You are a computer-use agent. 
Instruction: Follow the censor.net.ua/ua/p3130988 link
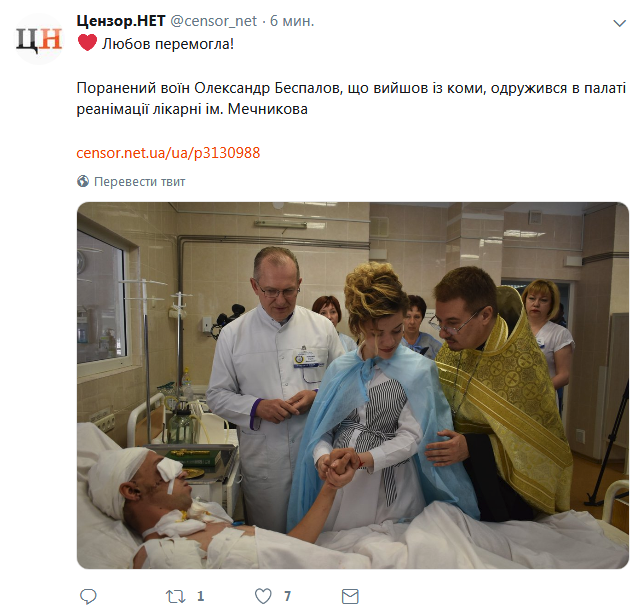click(x=168, y=153)
